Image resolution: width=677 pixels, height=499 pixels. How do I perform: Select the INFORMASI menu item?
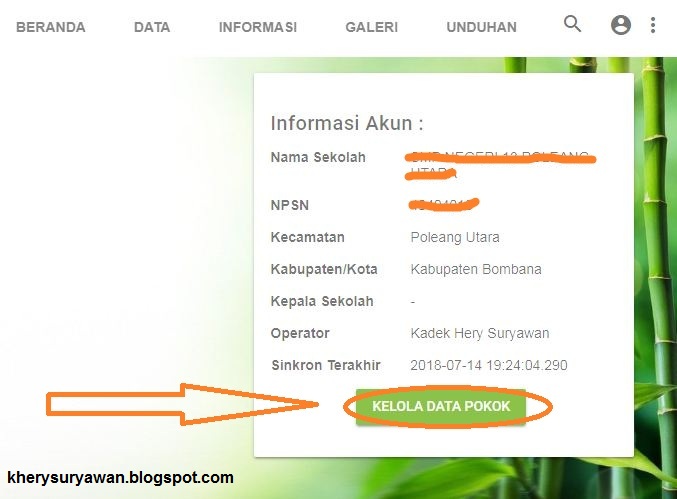(x=258, y=27)
